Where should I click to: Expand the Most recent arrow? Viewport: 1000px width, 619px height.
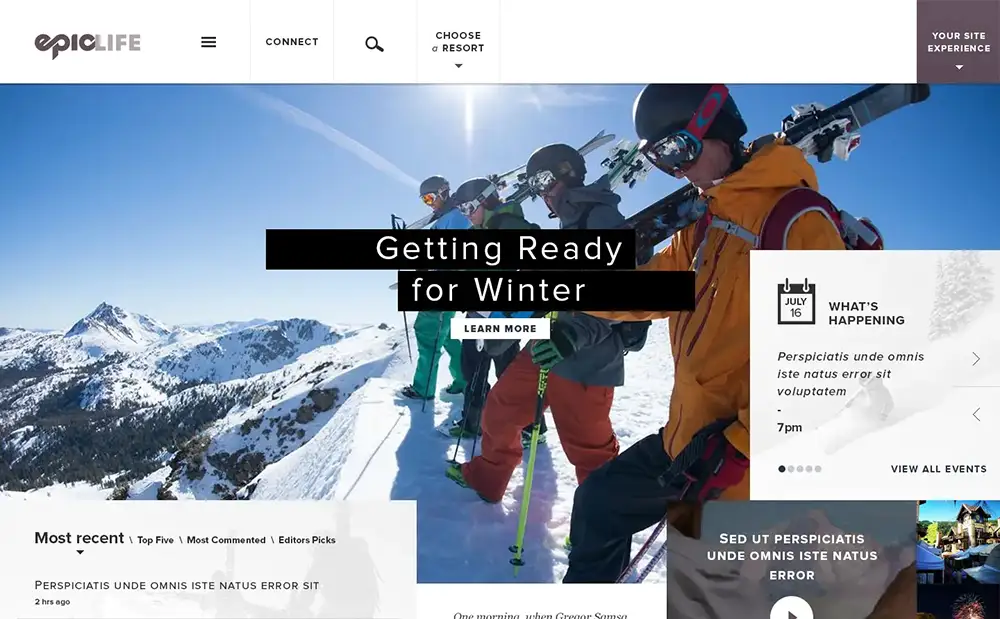pos(80,552)
